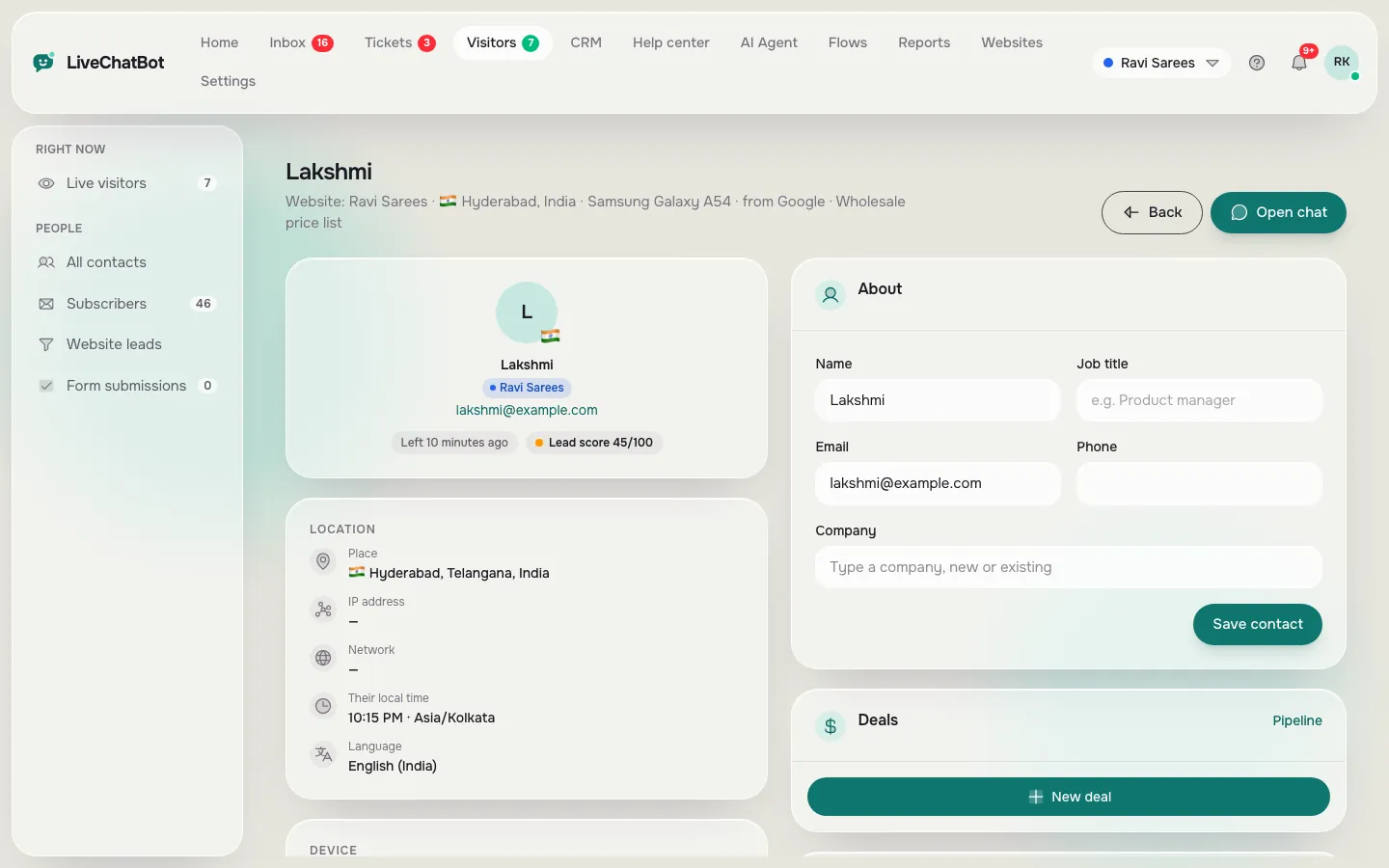Click the lakshmi@example.com email link
Image resolution: width=1389 pixels, height=868 pixels.
click(527, 410)
